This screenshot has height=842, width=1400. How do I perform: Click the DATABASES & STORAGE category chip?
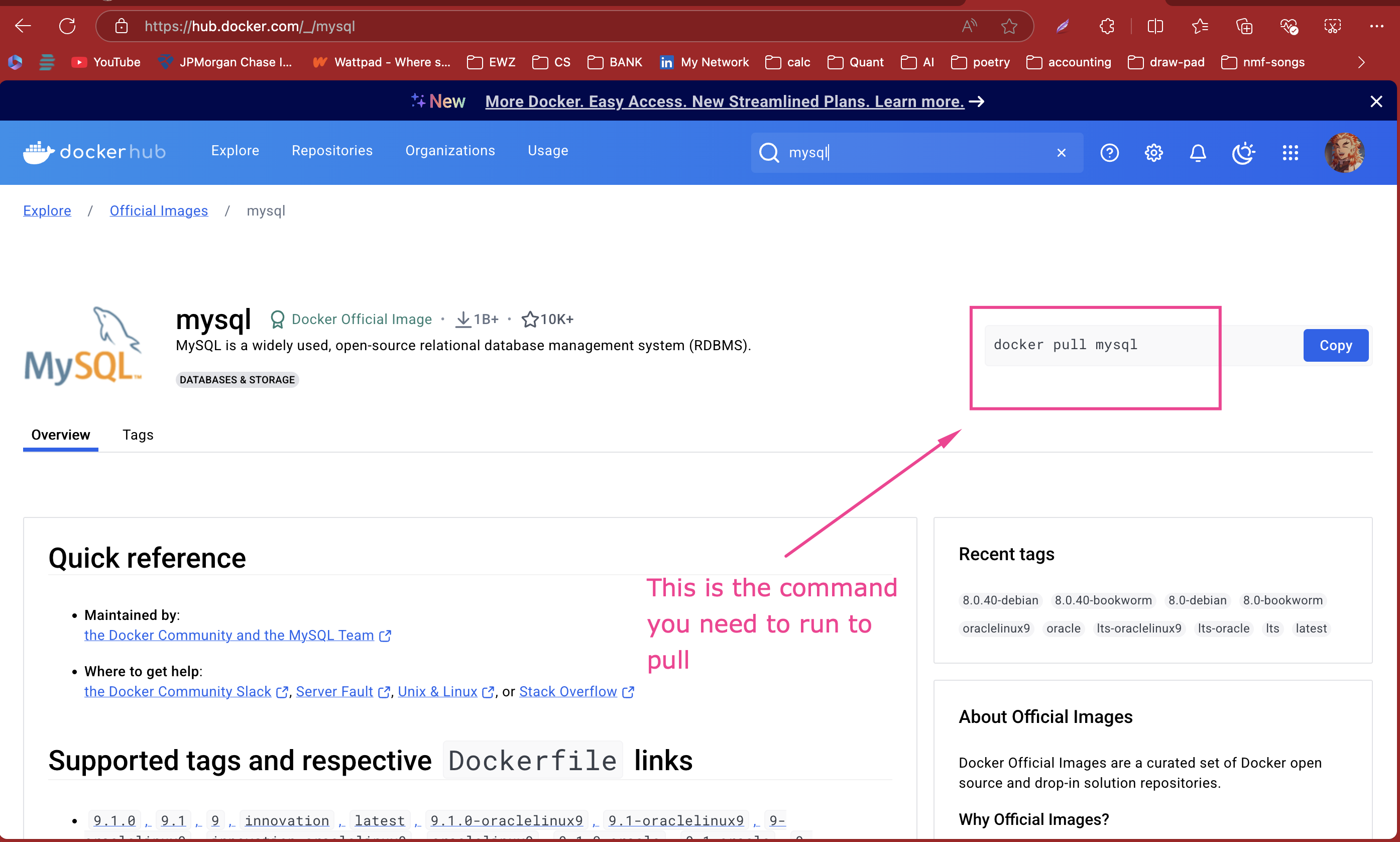(x=237, y=380)
